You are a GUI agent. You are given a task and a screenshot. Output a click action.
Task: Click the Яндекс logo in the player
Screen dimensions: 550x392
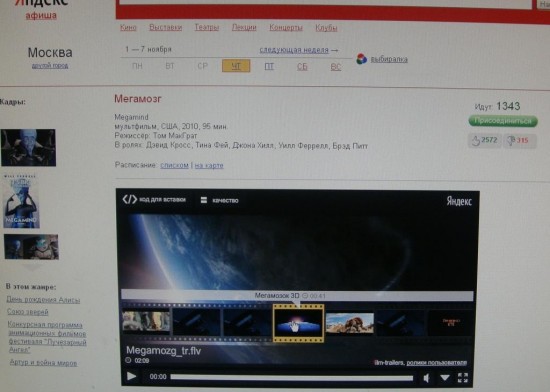coord(459,201)
